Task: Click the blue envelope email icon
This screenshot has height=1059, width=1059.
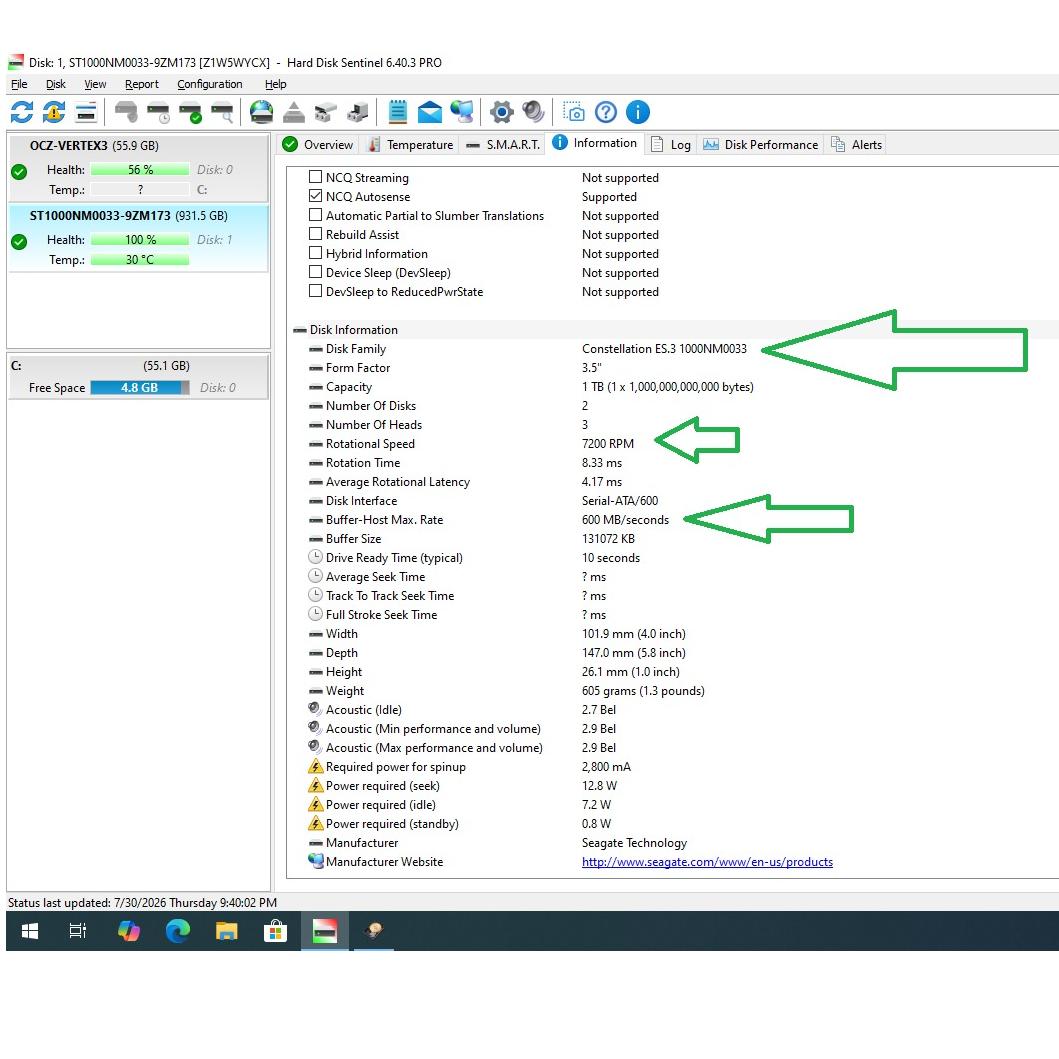Action: click(x=430, y=112)
